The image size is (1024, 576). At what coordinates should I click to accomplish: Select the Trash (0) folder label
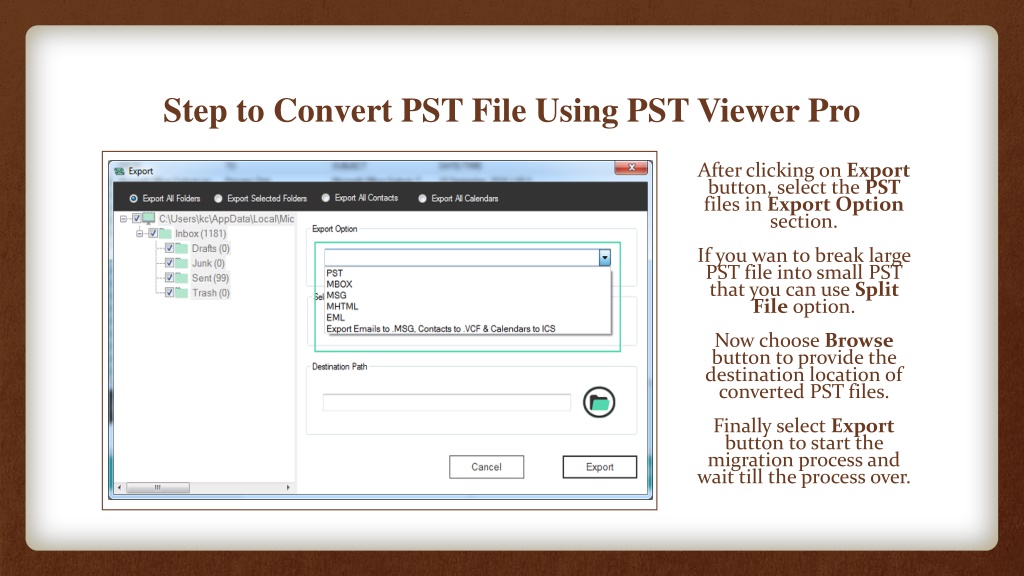[x=210, y=293]
